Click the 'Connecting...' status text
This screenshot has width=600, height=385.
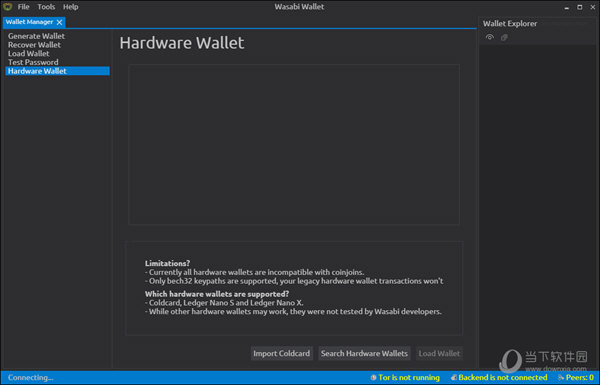(31, 378)
